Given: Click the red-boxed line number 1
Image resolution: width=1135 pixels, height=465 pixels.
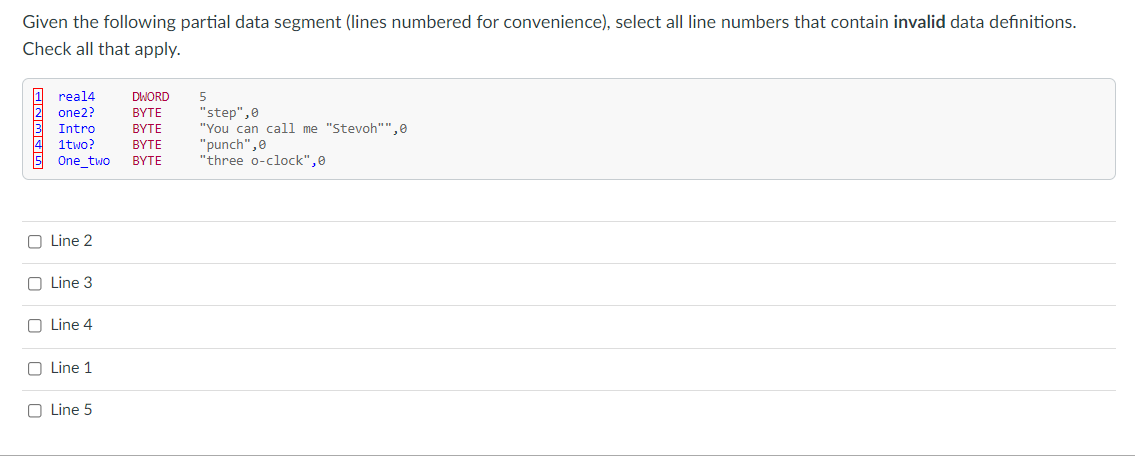Looking at the screenshot, I should (38, 97).
